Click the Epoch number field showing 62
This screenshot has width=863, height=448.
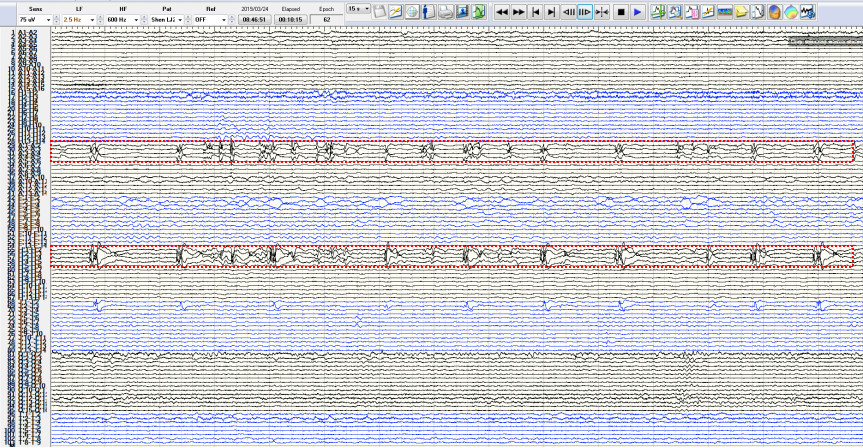pos(327,19)
